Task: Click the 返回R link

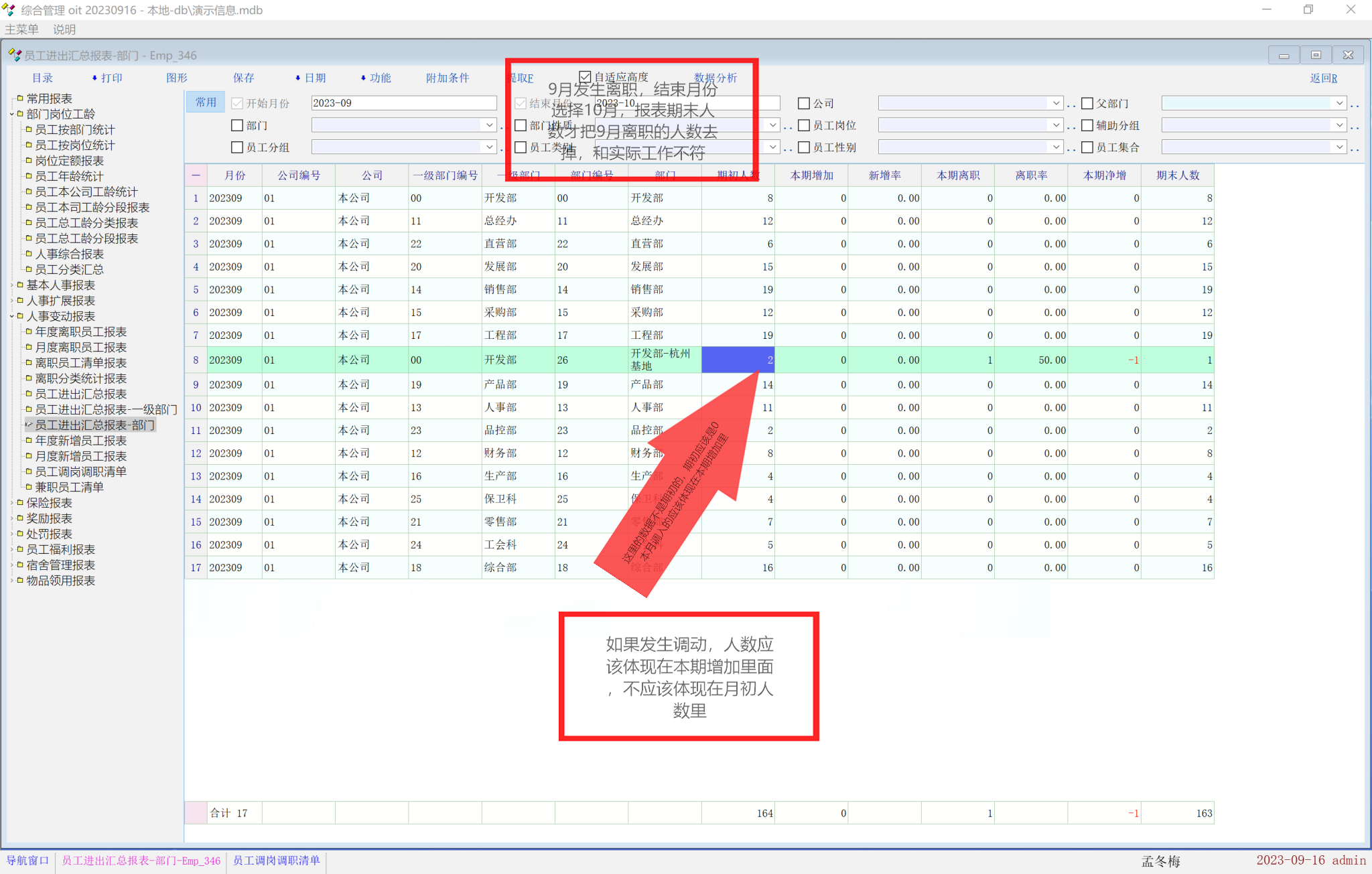Action: 1323,78
